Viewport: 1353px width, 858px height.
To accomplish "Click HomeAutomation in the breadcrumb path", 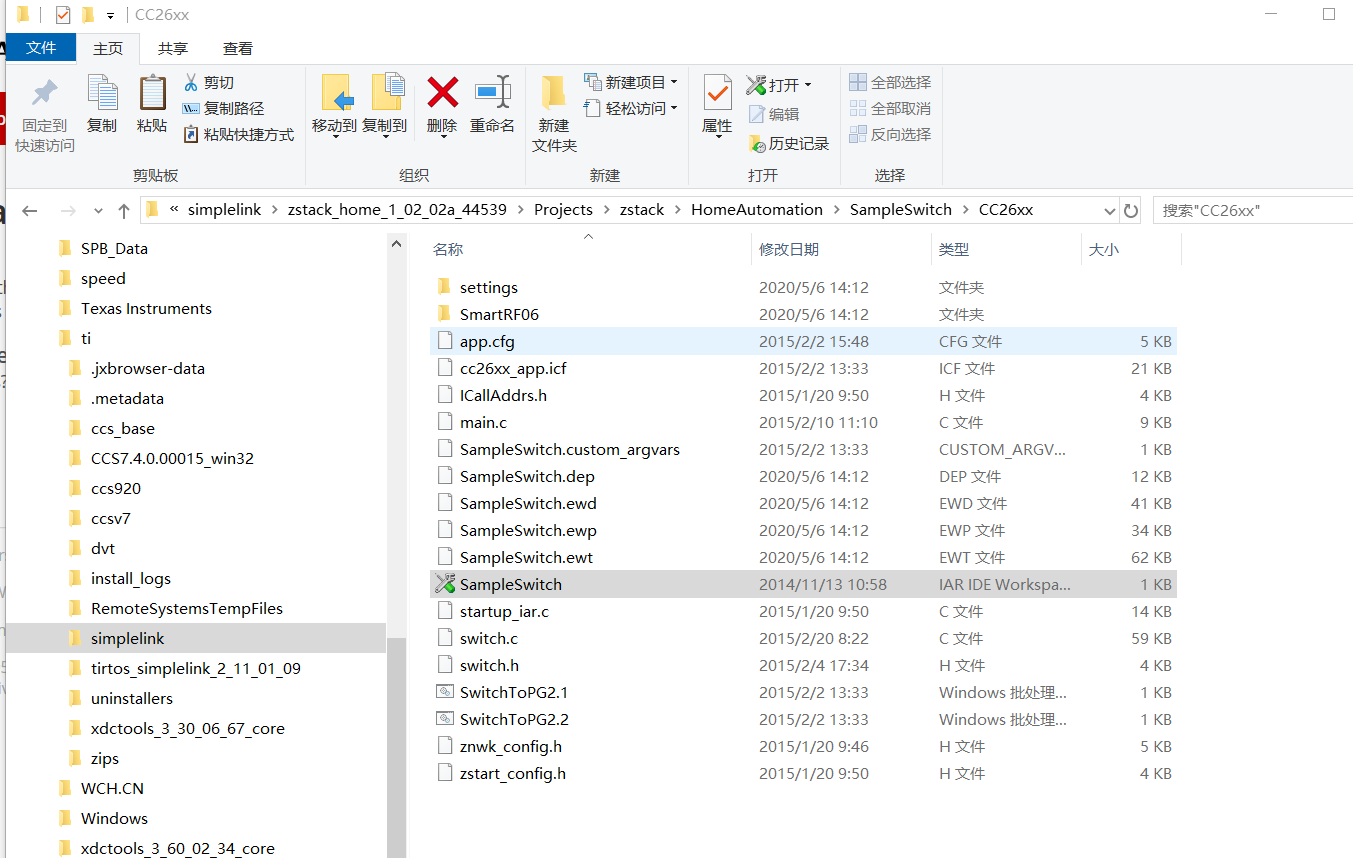I will (x=757, y=210).
